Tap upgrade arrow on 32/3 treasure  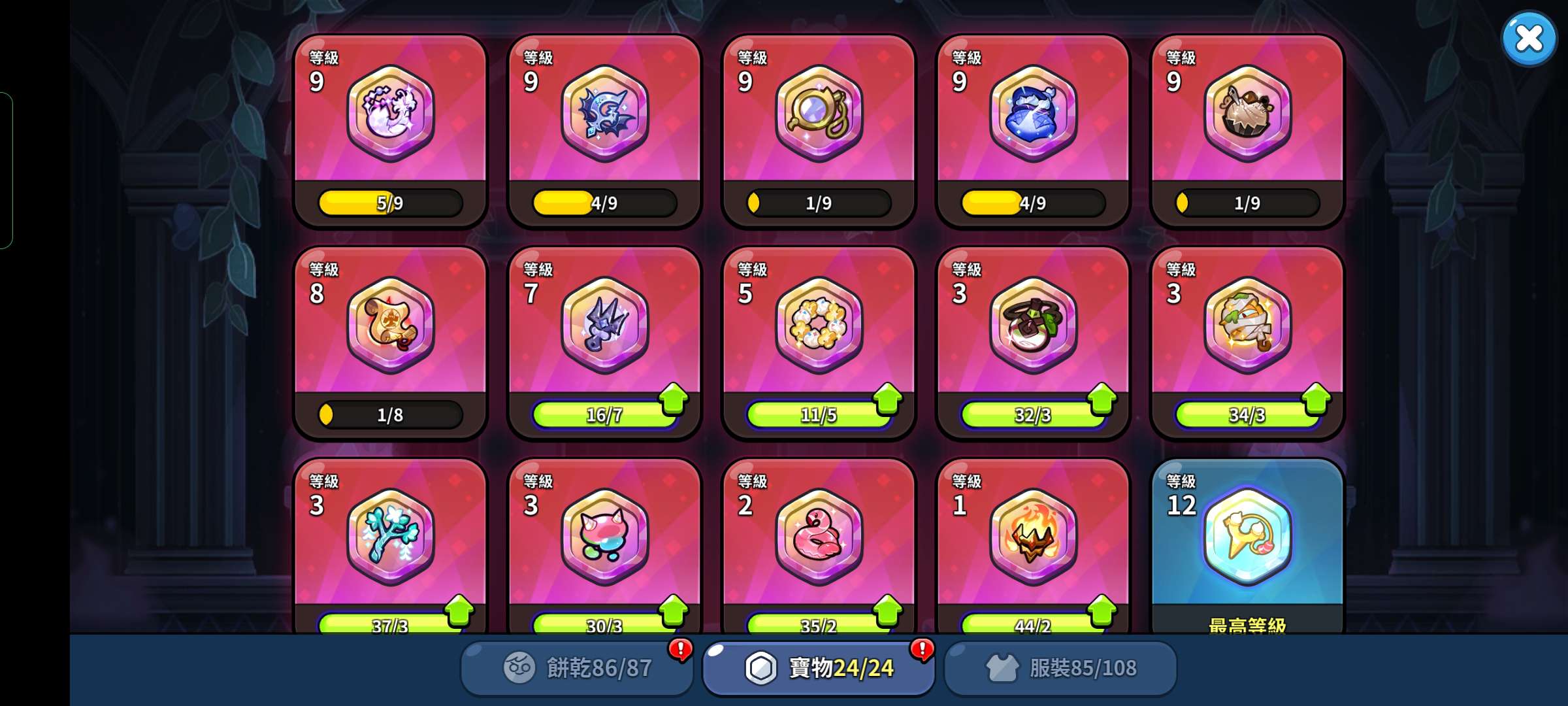(x=1102, y=399)
